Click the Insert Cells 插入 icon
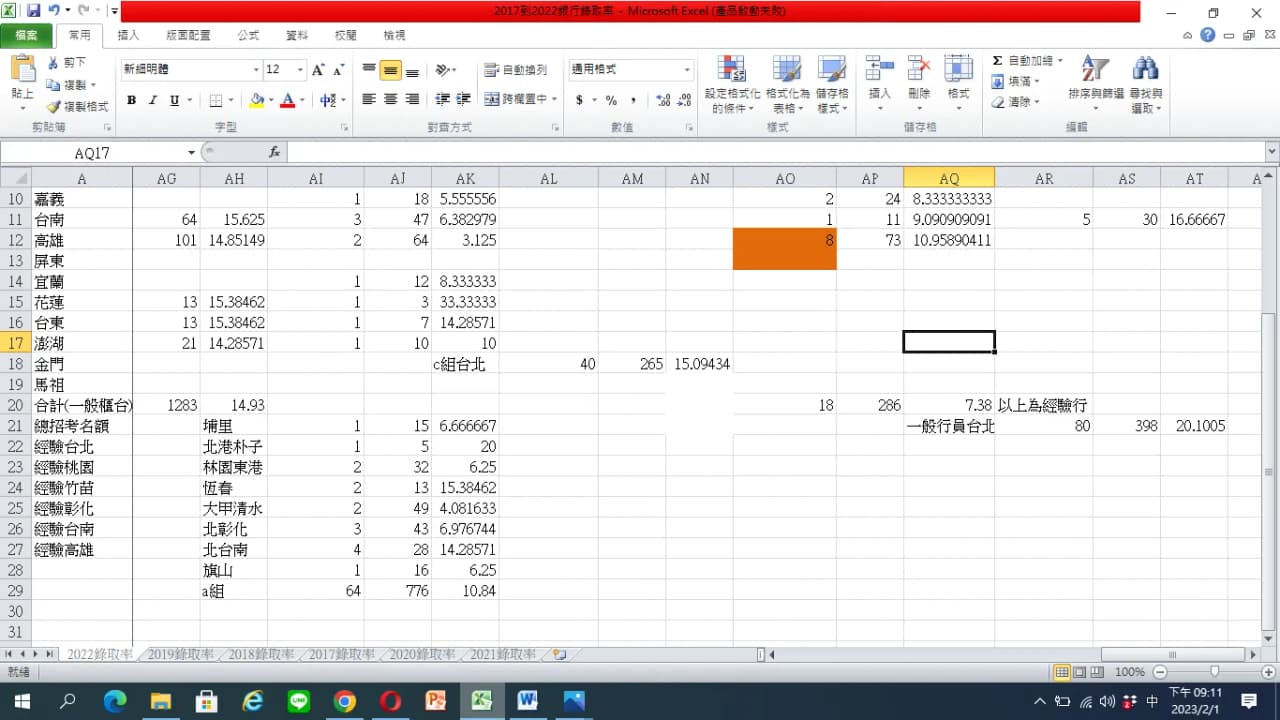Screen dimensions: 1280x720 [879, 69]
